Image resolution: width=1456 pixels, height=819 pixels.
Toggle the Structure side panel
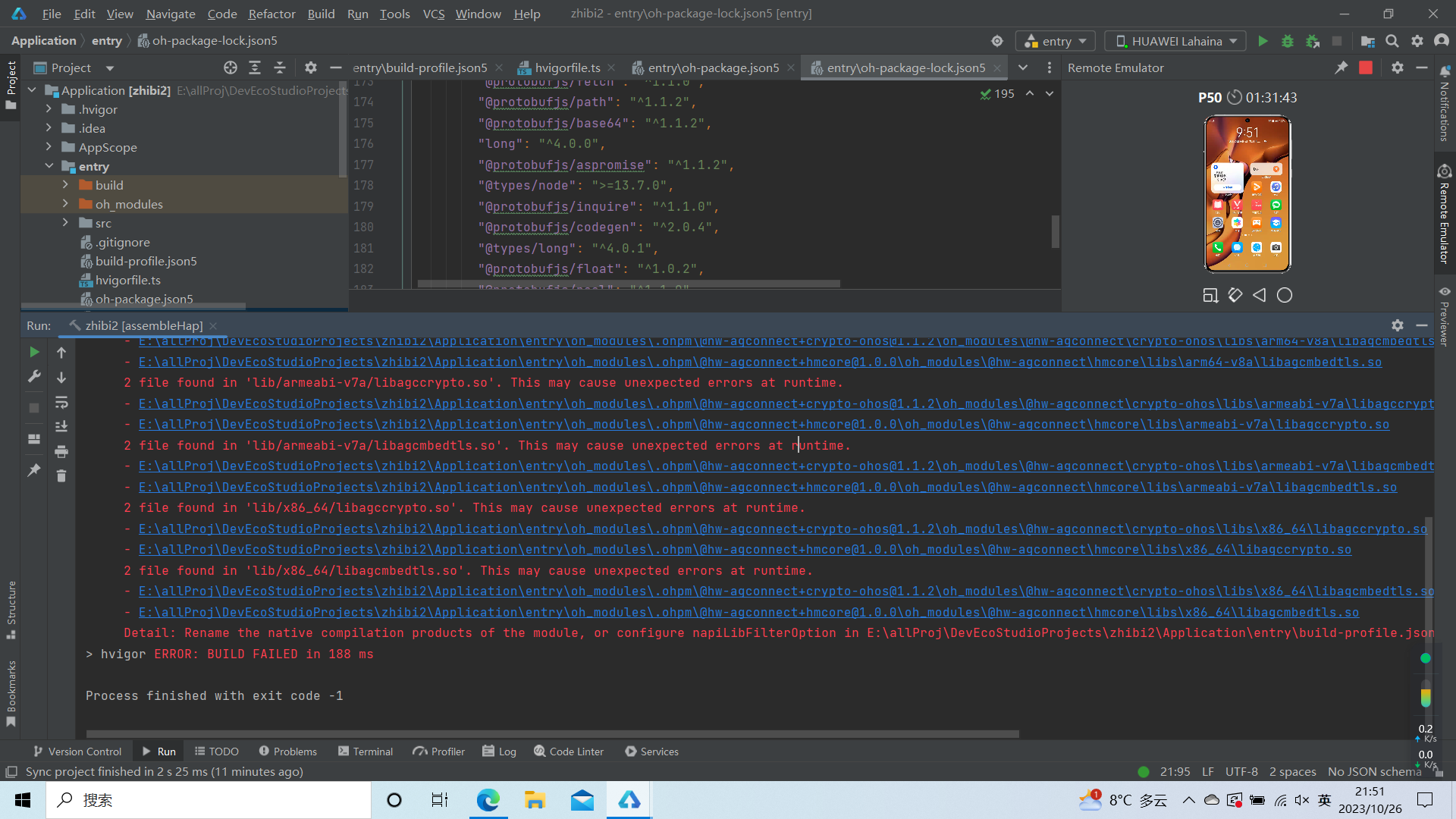coord(11,610)
